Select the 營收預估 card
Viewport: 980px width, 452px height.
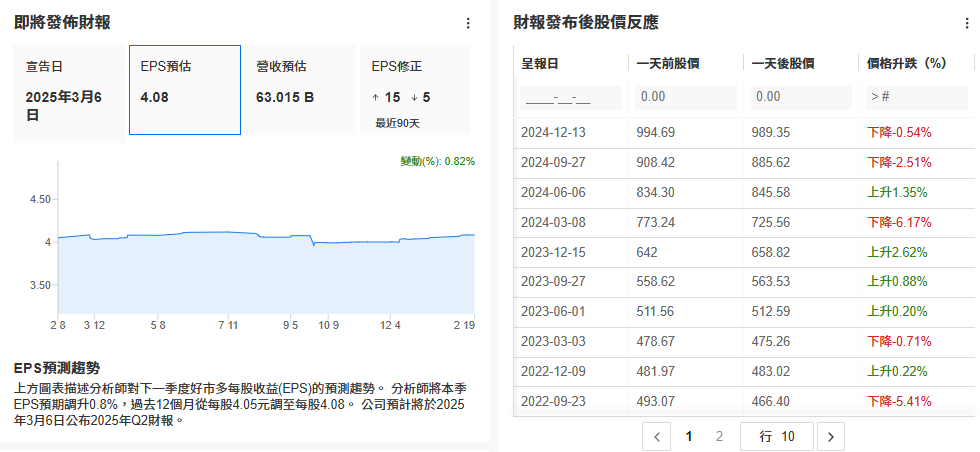(299, 90)
